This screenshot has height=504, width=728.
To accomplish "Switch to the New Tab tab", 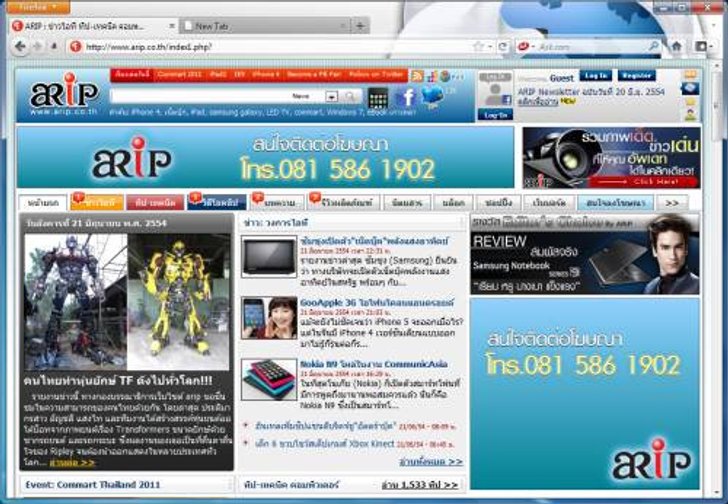I will 265,26.
